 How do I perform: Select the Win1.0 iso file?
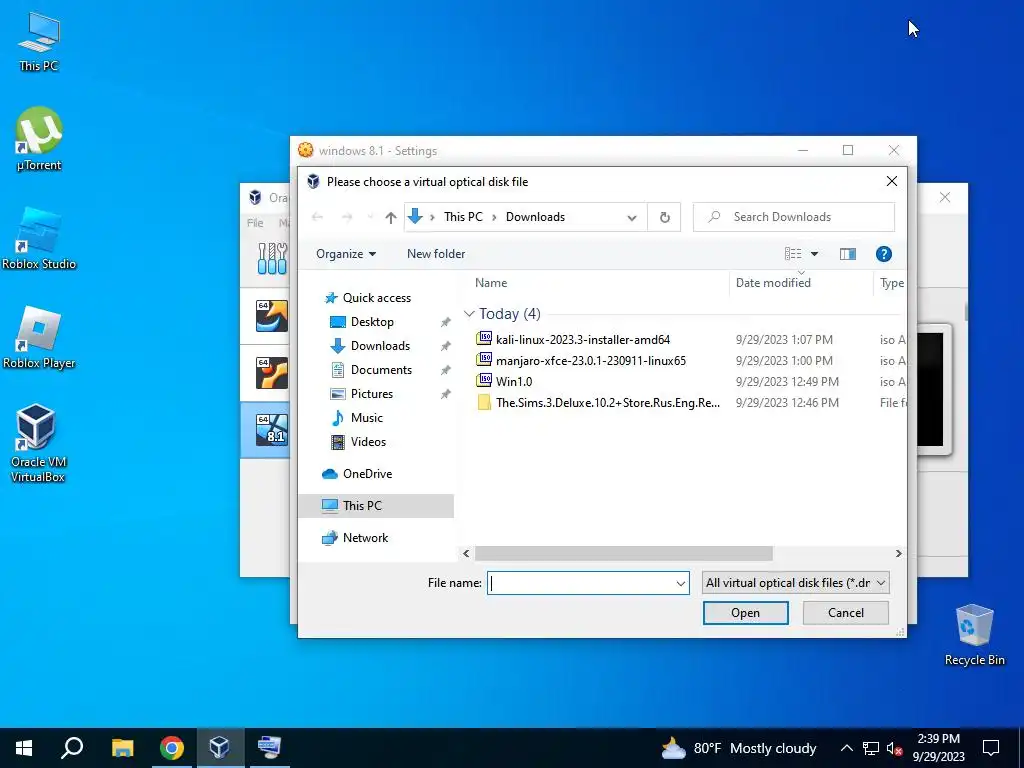tap(514, 381)
